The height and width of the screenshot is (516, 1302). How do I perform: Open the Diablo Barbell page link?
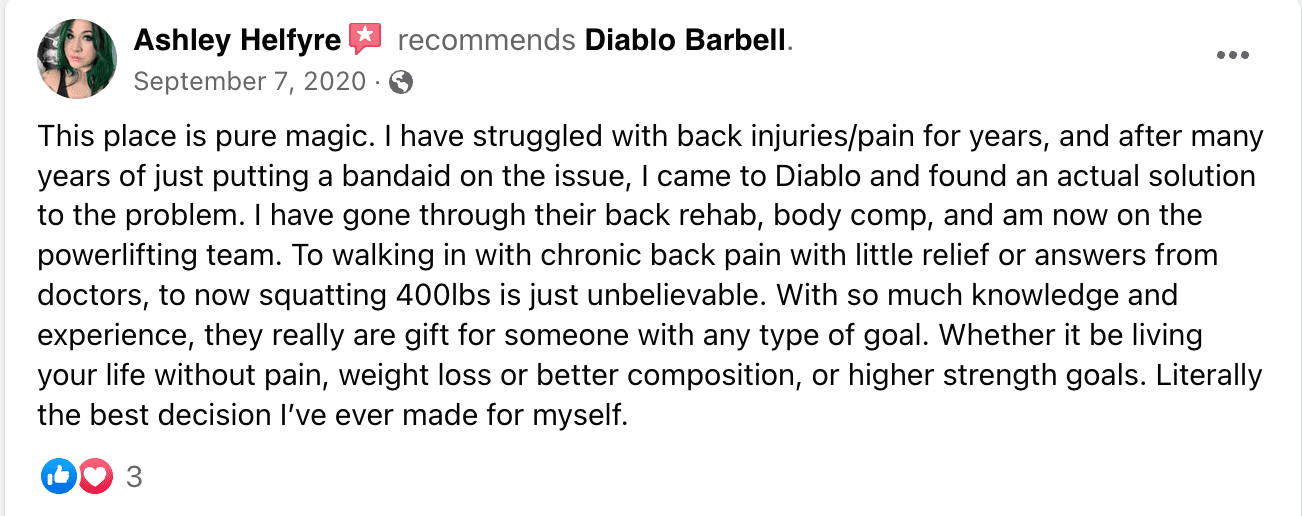(x=686, y=40)
